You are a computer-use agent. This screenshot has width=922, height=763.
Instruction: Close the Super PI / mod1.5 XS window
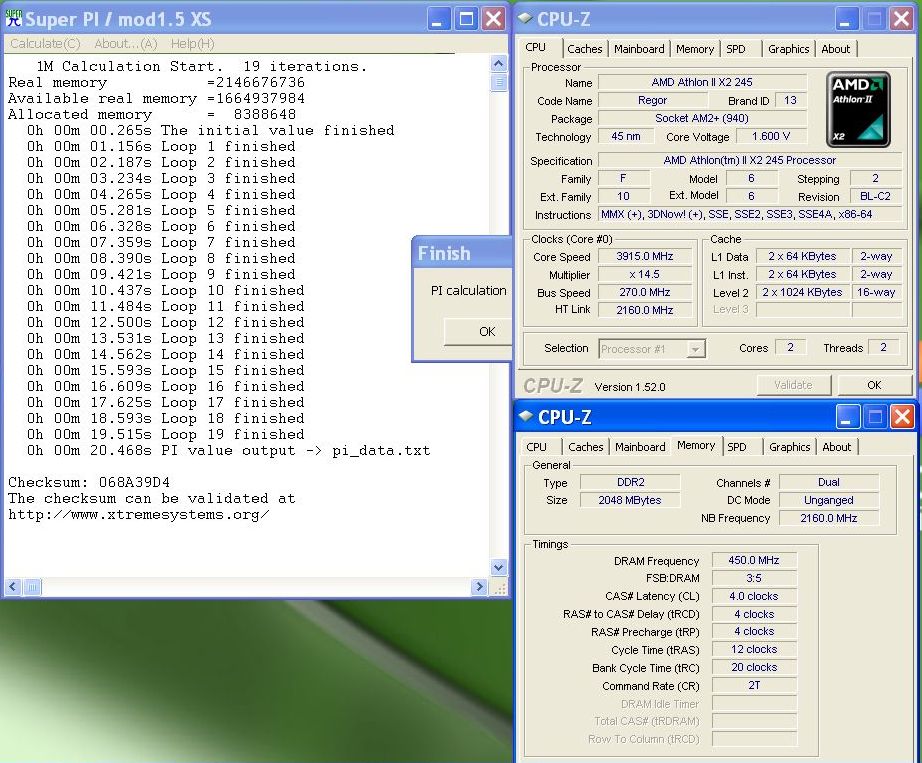[494, 18]
